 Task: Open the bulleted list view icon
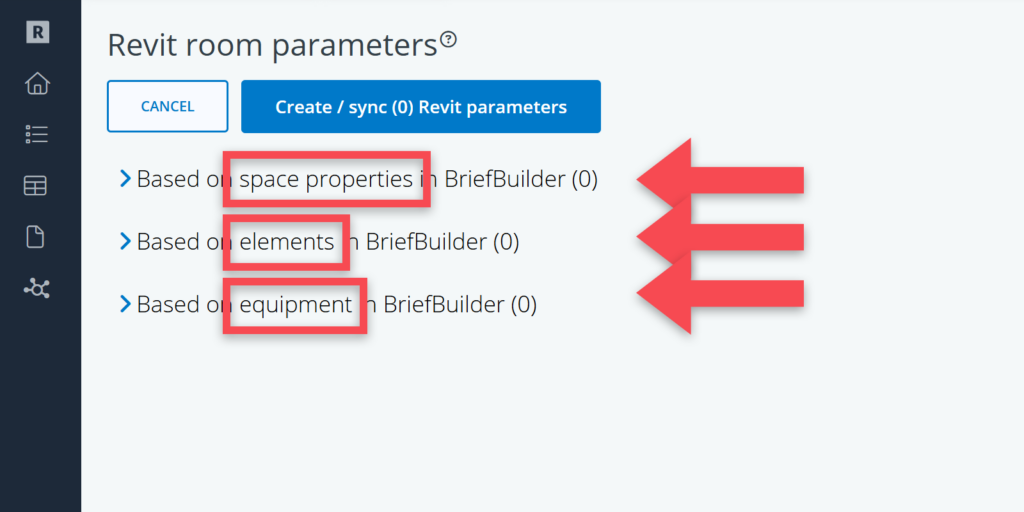[x=37, y=134]
